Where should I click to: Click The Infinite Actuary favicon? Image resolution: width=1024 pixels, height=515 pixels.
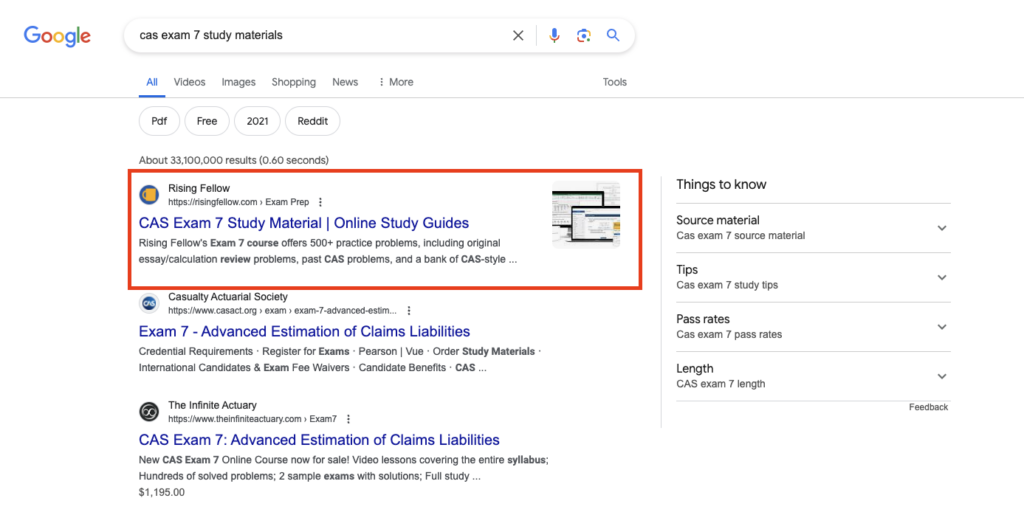pos(149,412)
